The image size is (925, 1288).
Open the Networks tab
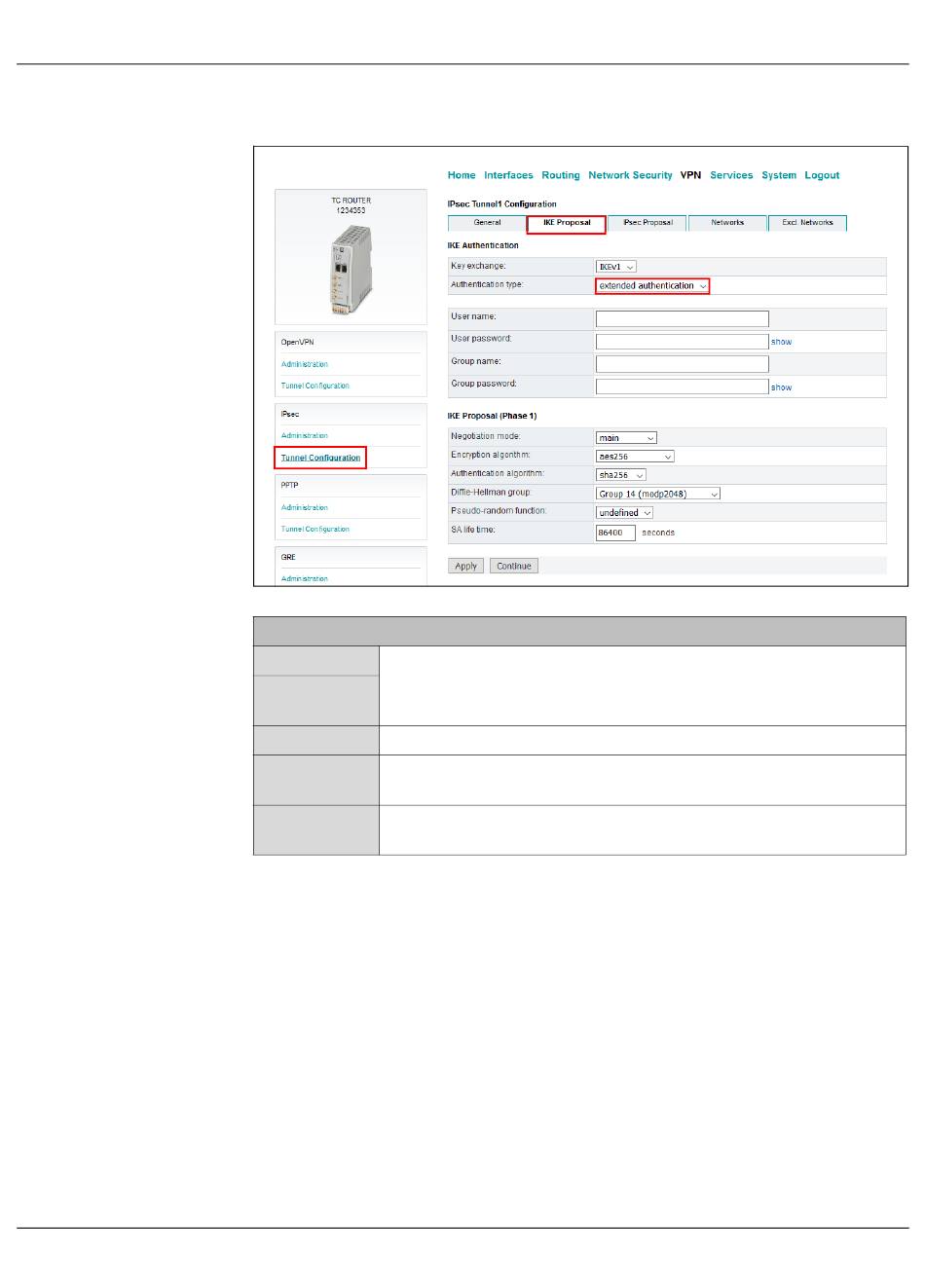point(727,223)
